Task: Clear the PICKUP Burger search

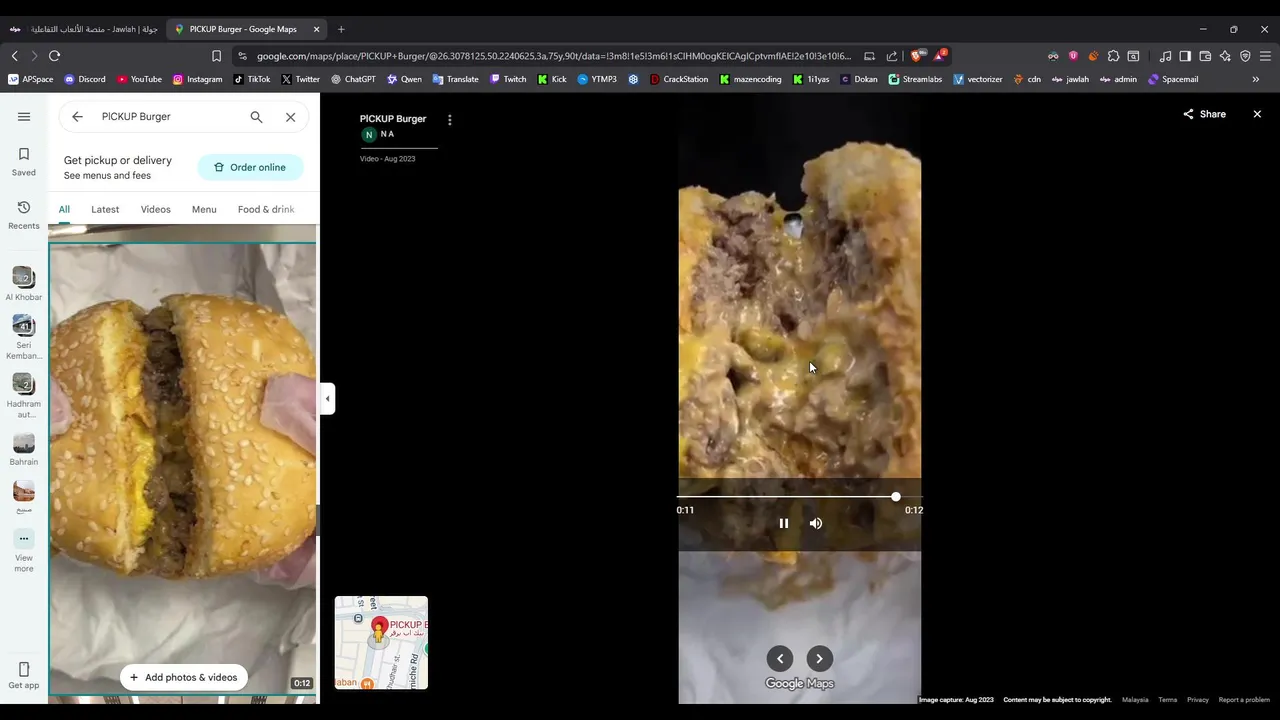Action: tap(290, 117)
